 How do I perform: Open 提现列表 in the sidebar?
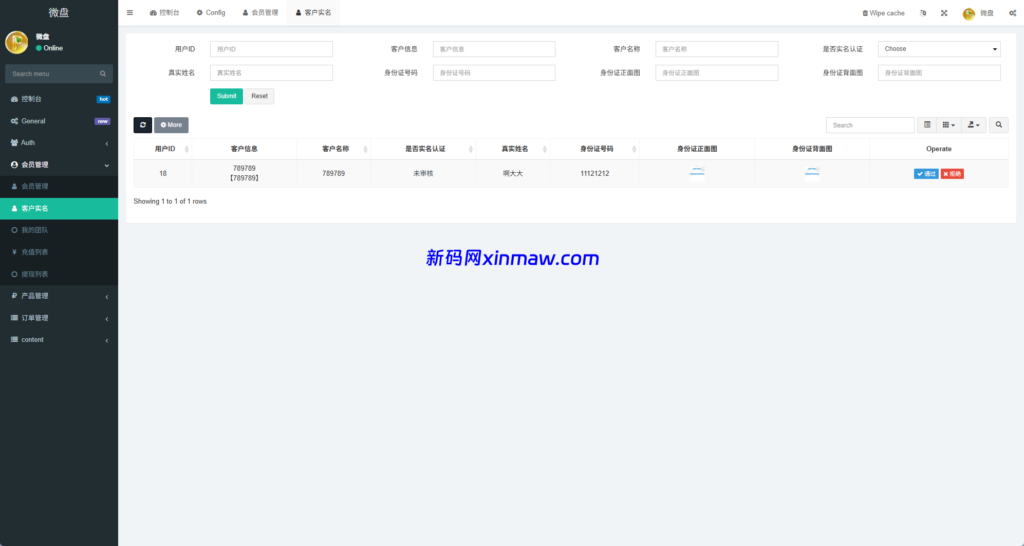coord(59,274)
